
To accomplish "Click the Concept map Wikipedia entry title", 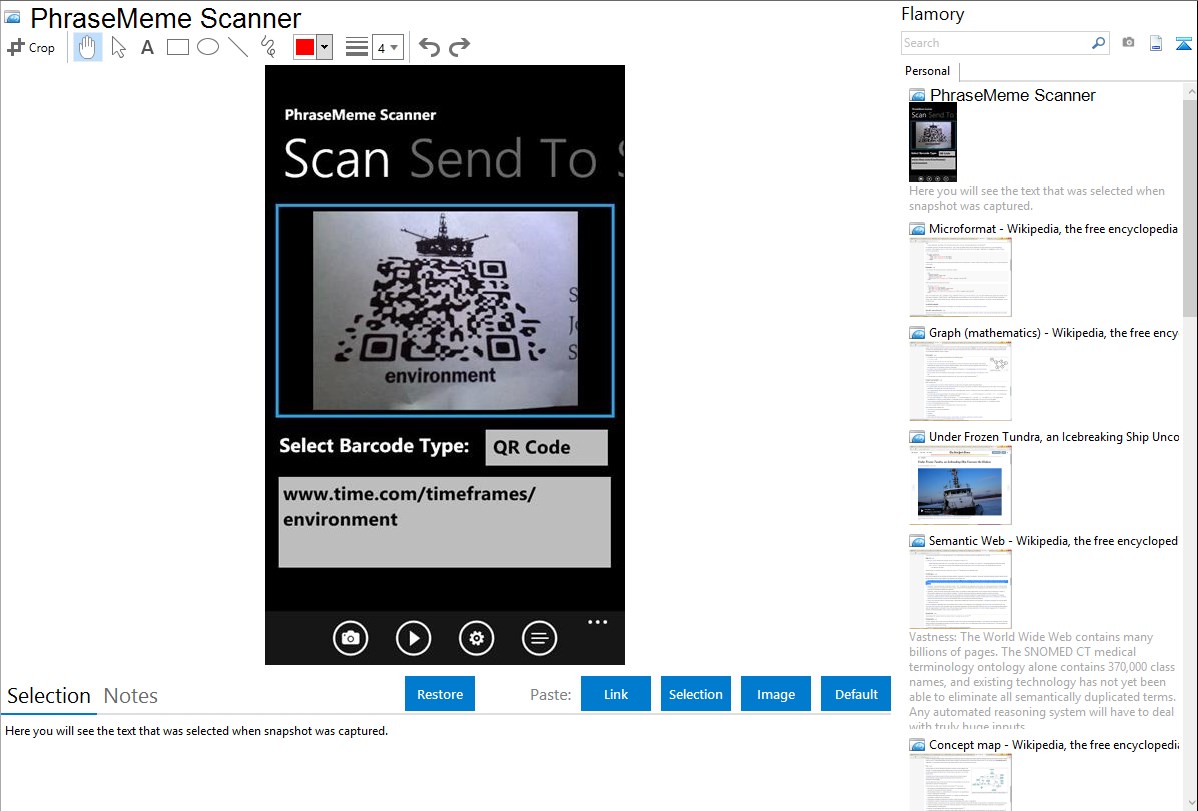I will point(1054,744).
